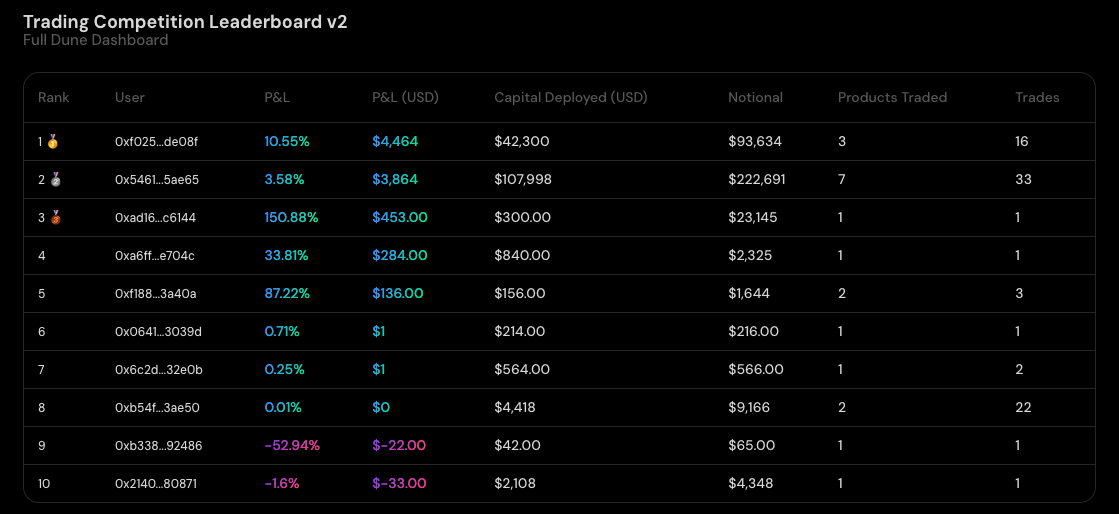Click the User column header
The width and height of the screenshot is (1119, 514).
130,97
